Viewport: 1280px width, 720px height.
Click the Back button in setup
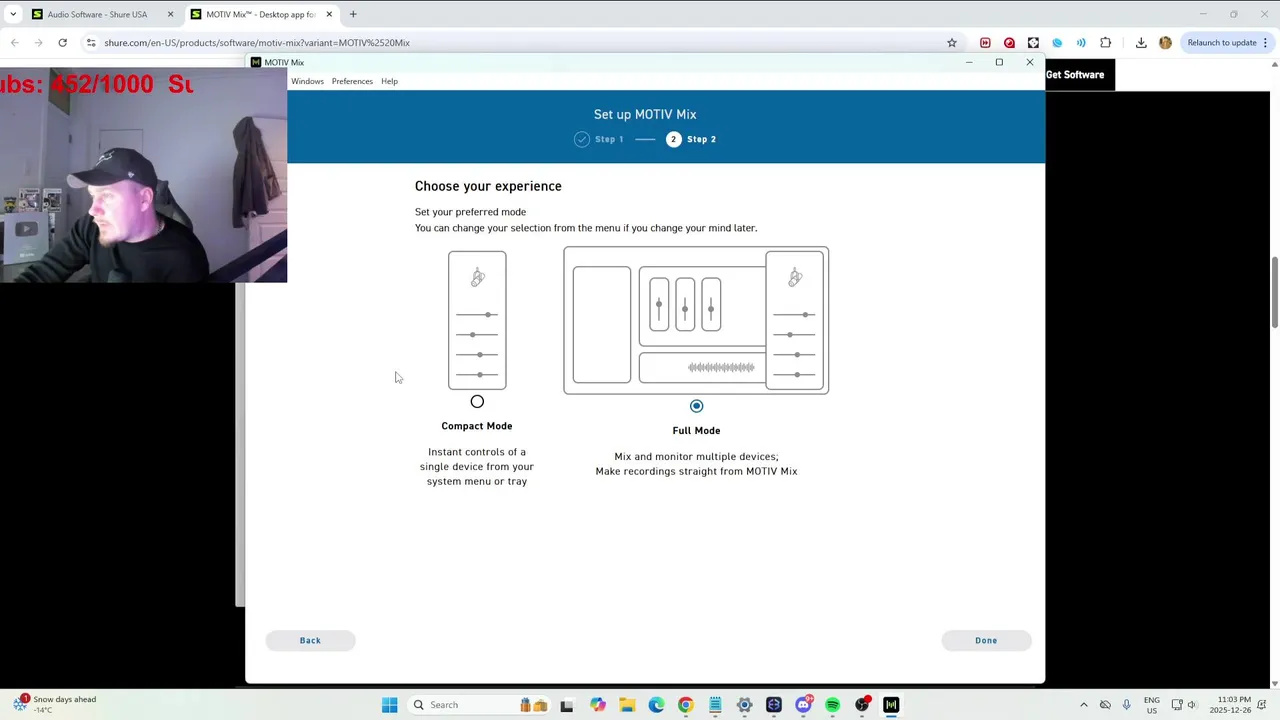[x=310, y=640]
